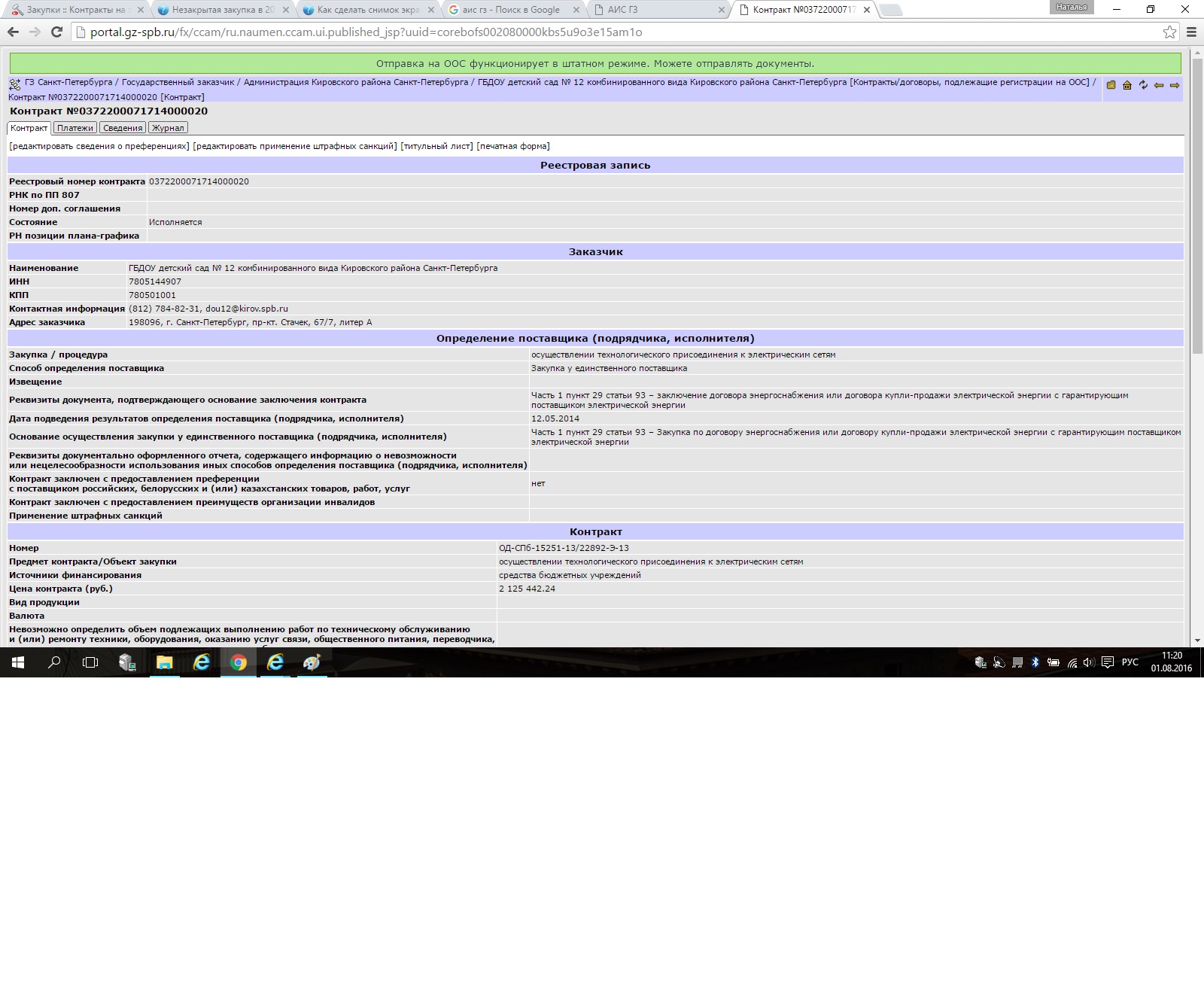Open the Сведения tab
The width and height of the screenshot is (1204, 983).
(x=123, y=128)
